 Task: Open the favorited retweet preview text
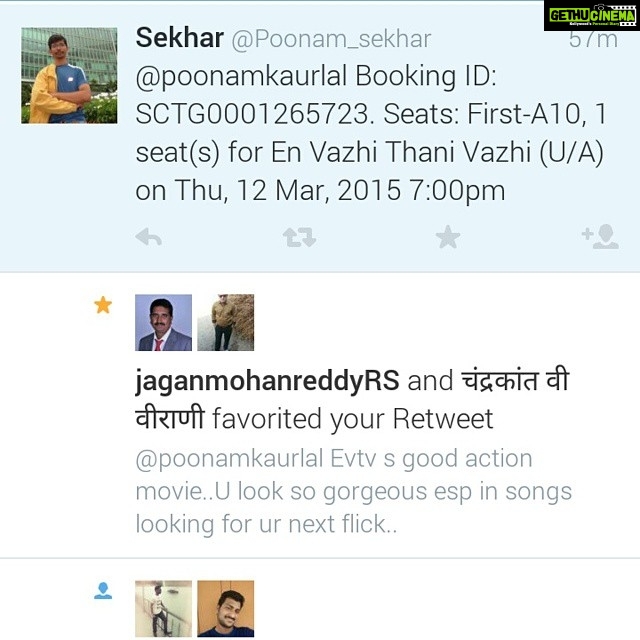[x=353, y=491]
